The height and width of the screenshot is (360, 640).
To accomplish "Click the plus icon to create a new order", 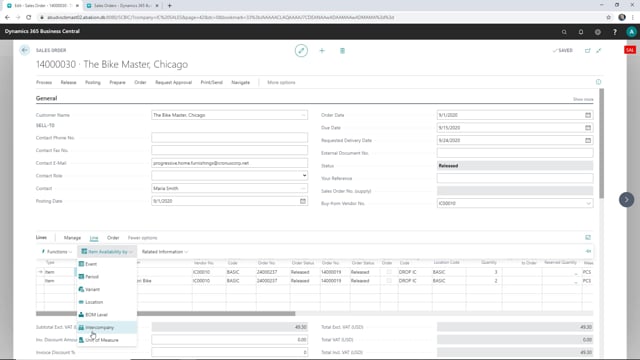I will point(322,51).
